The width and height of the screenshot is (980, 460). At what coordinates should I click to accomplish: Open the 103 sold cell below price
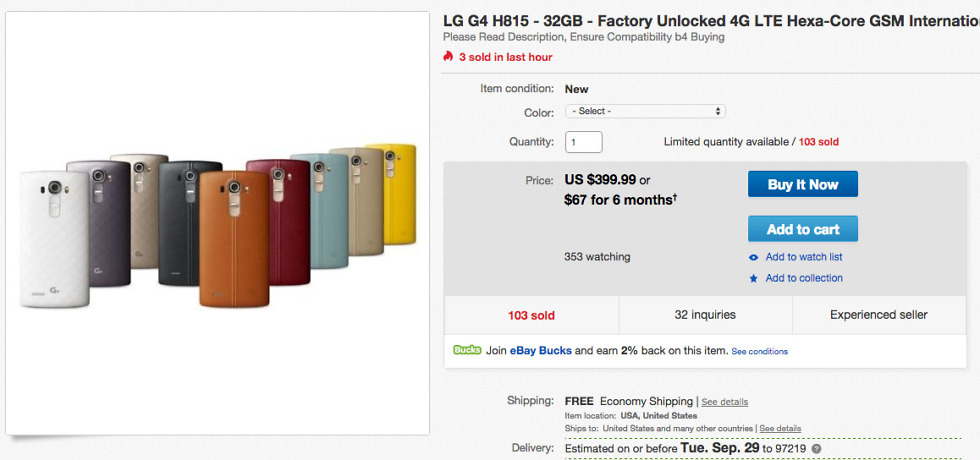click(531, 315)
